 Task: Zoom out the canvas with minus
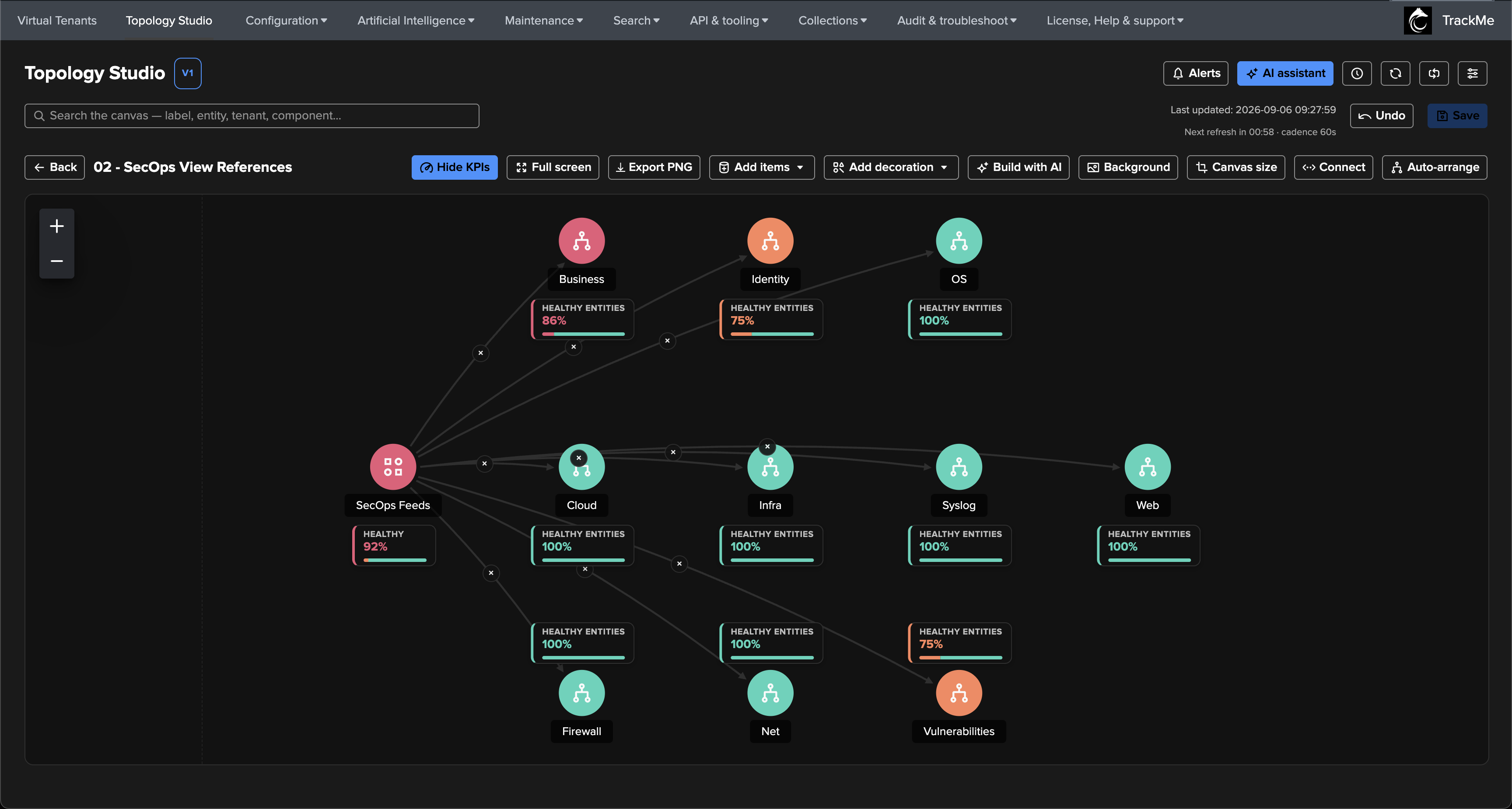57,261
